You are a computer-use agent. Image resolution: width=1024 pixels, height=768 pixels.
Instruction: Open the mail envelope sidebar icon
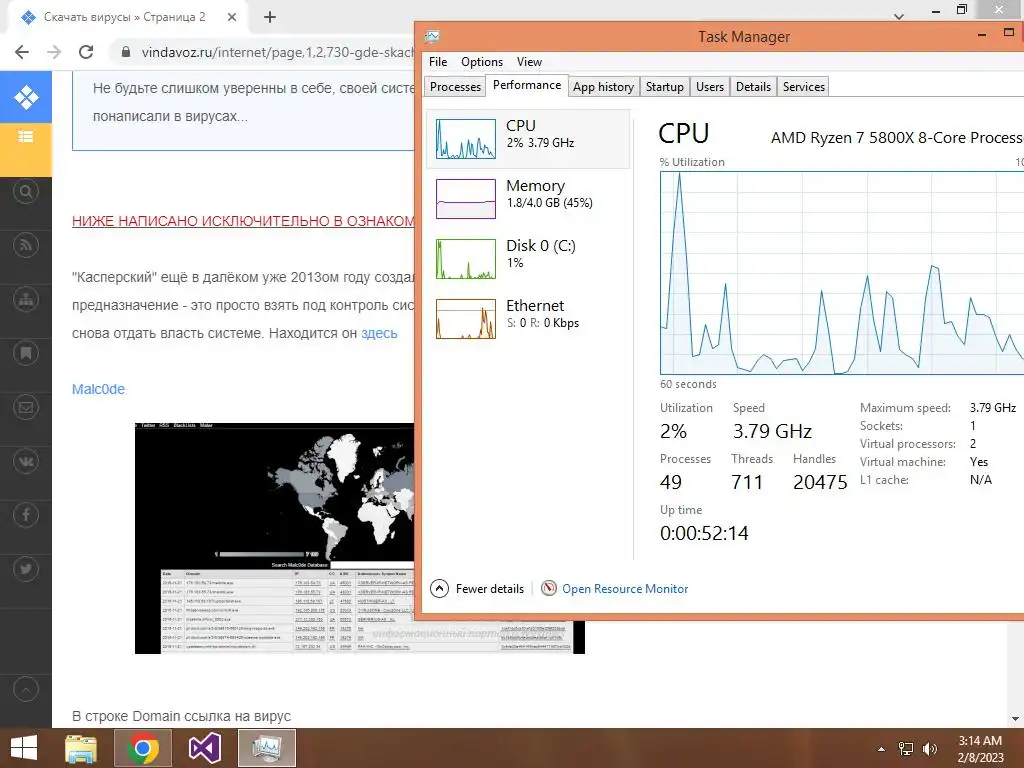[x=26, y=408]
